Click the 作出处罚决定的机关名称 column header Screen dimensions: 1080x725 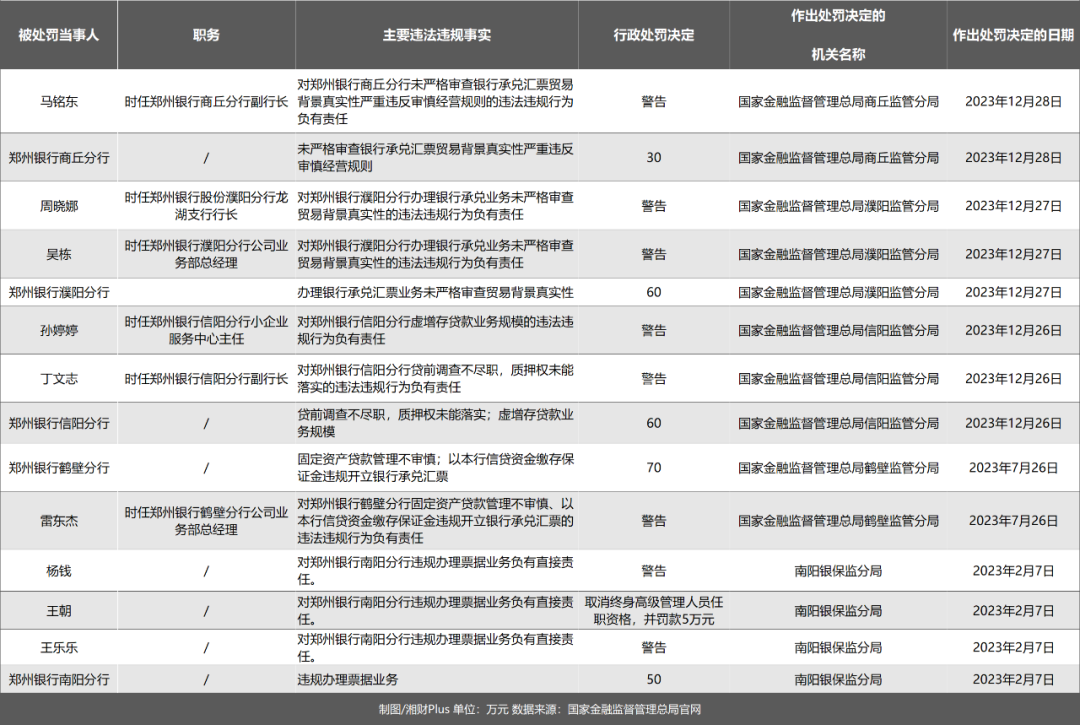coord(838,35)
